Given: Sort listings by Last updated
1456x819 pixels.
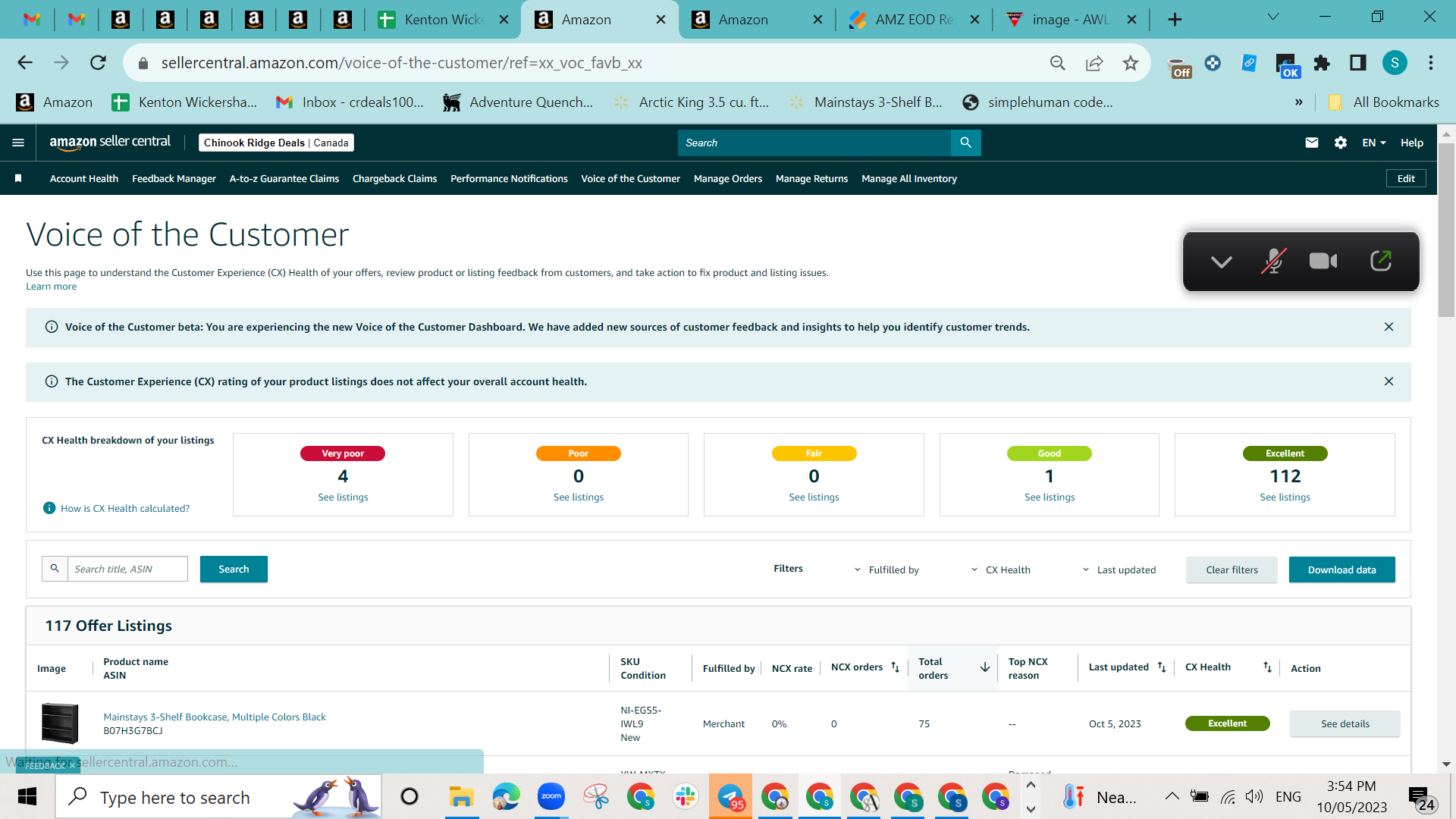Looking at the screenshot, I should [1162, 667].
